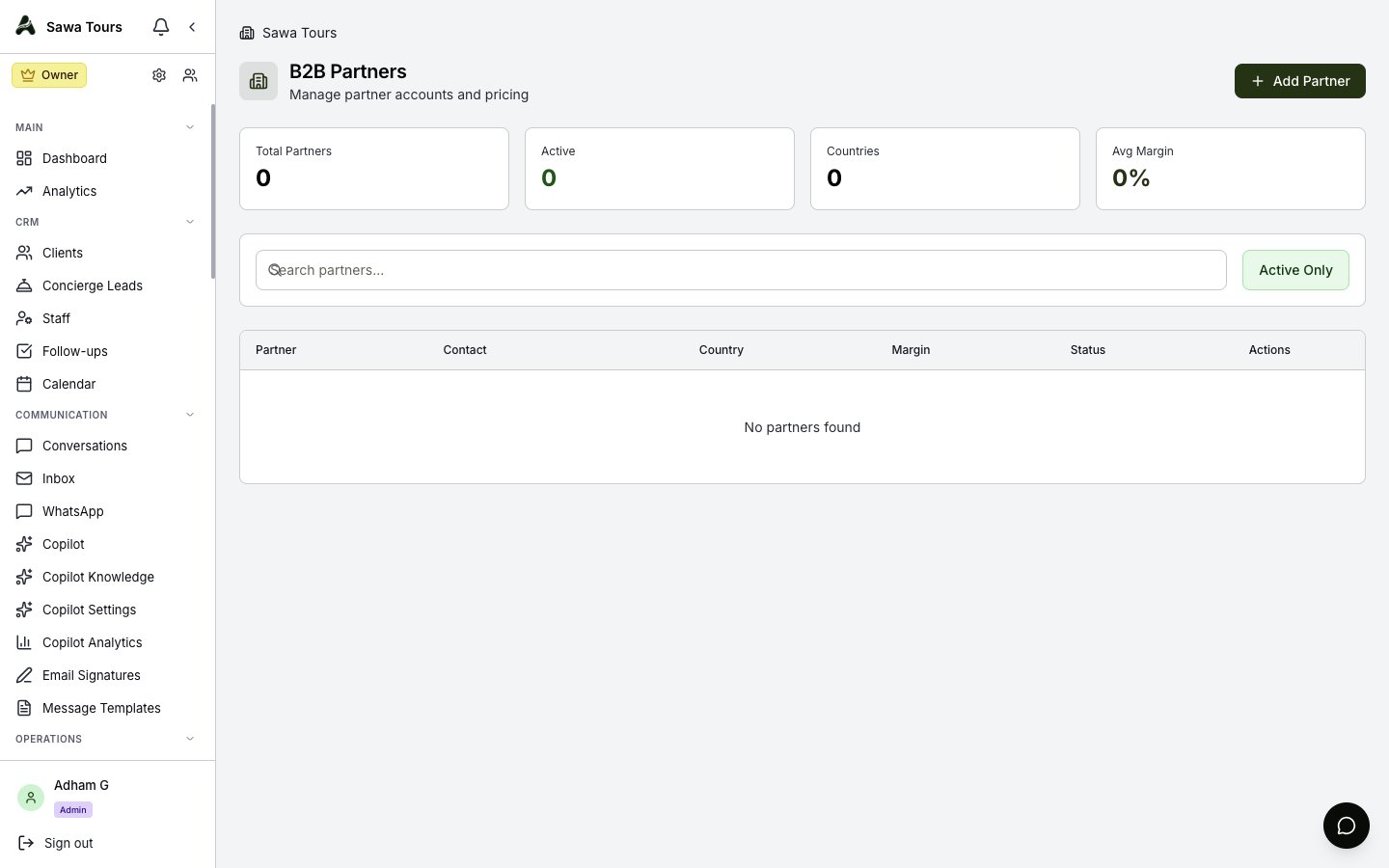This screenshot has width=1389, height=868.
Task: Click the Sawa Tours breadcrumb link
Action: [x=299, y=33]
